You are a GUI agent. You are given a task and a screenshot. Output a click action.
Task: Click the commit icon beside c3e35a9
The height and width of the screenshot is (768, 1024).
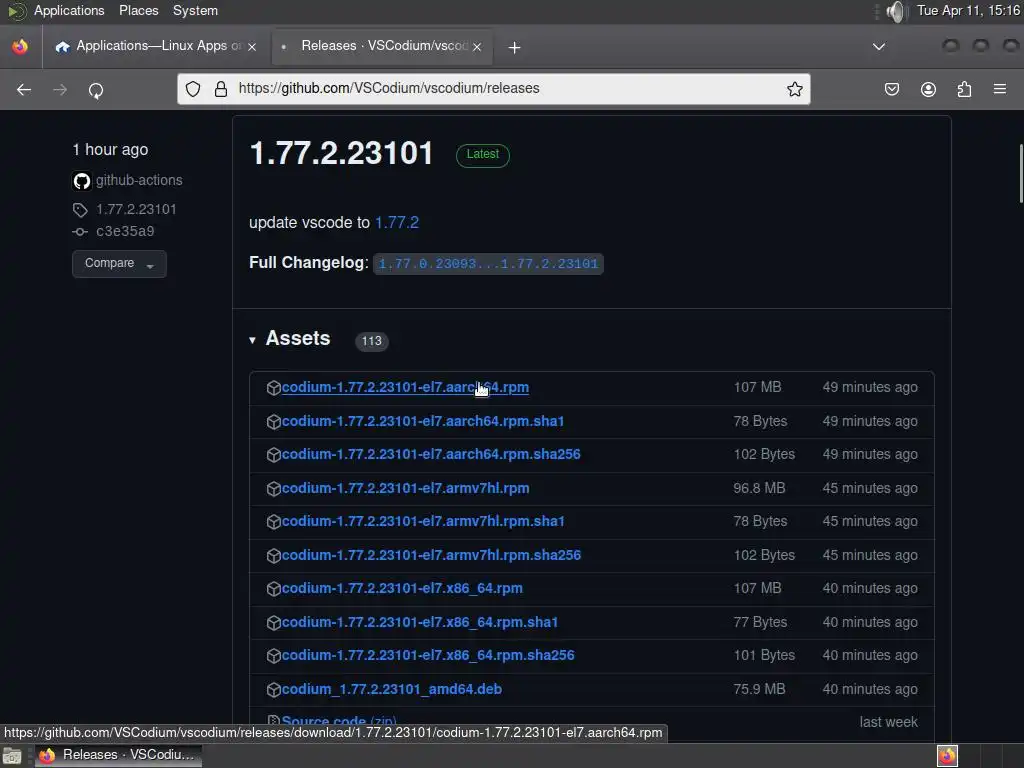click(80, 232)
